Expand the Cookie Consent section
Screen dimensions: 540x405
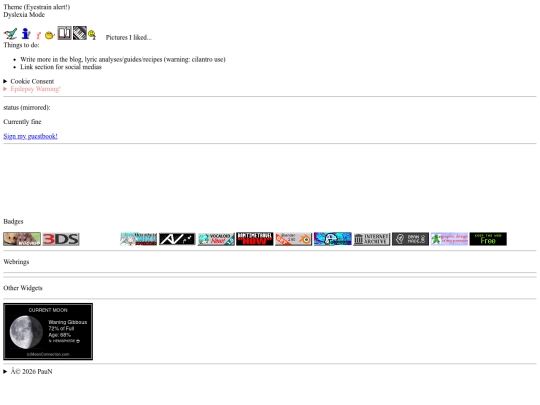click(29, 81)
